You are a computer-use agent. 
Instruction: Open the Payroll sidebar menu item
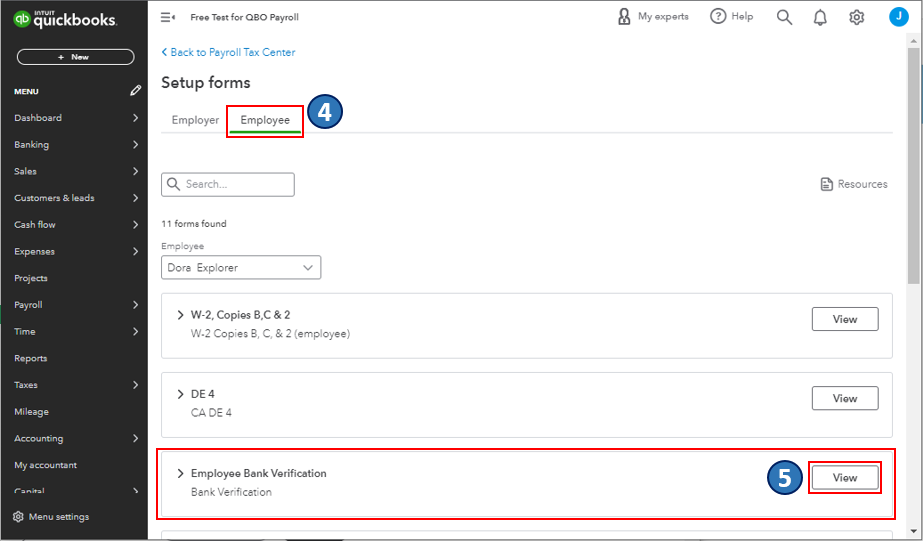point(28,305)
